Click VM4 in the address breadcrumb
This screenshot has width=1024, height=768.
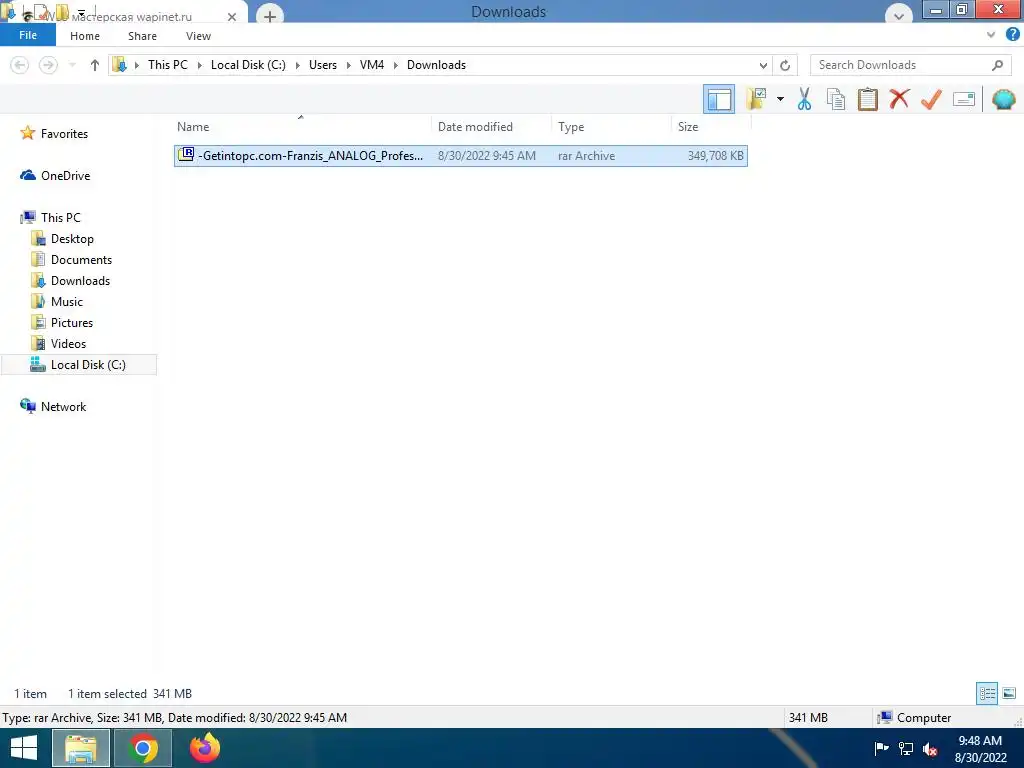pyautogui.click(x=372, y=65)
